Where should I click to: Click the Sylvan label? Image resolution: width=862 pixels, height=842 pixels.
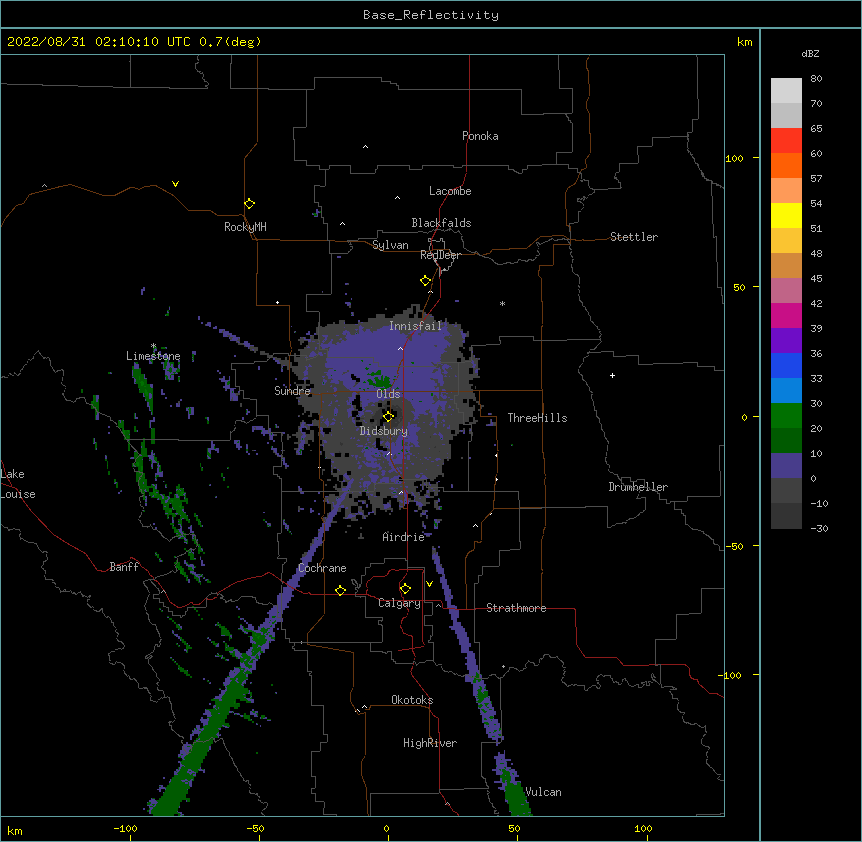pos(390,245)
